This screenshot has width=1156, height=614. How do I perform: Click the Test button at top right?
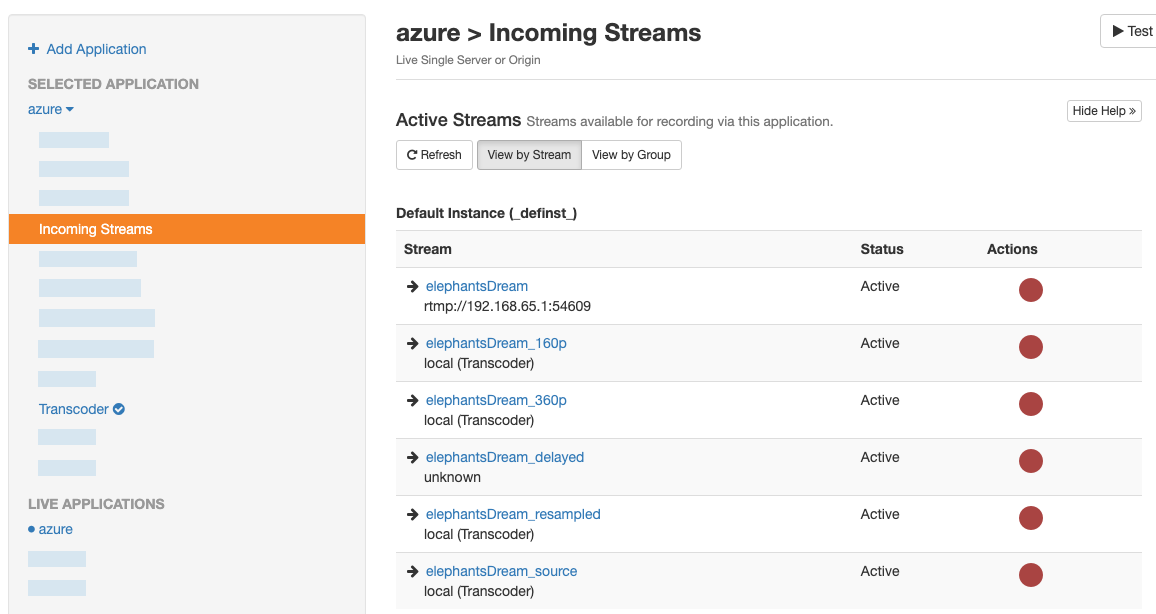[x=1132, y=31]
